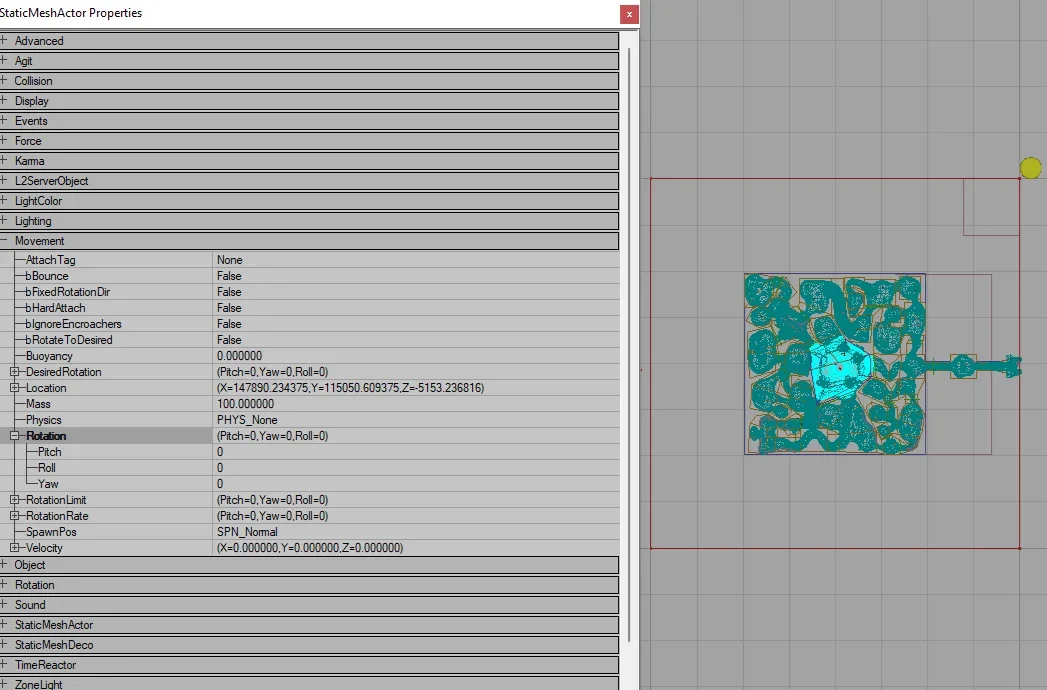Viewport: 1047px width, 690px height.
Task: Click the bRotateToDesired False value
Action: [416, 340]
